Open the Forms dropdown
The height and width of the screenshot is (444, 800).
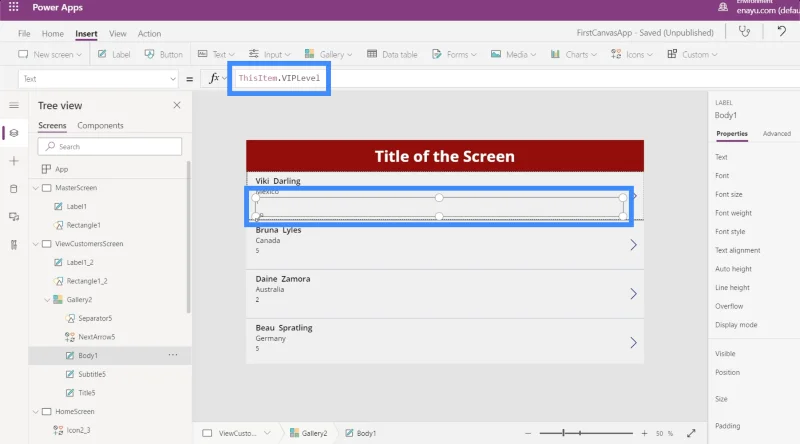(x=454, y=54)
